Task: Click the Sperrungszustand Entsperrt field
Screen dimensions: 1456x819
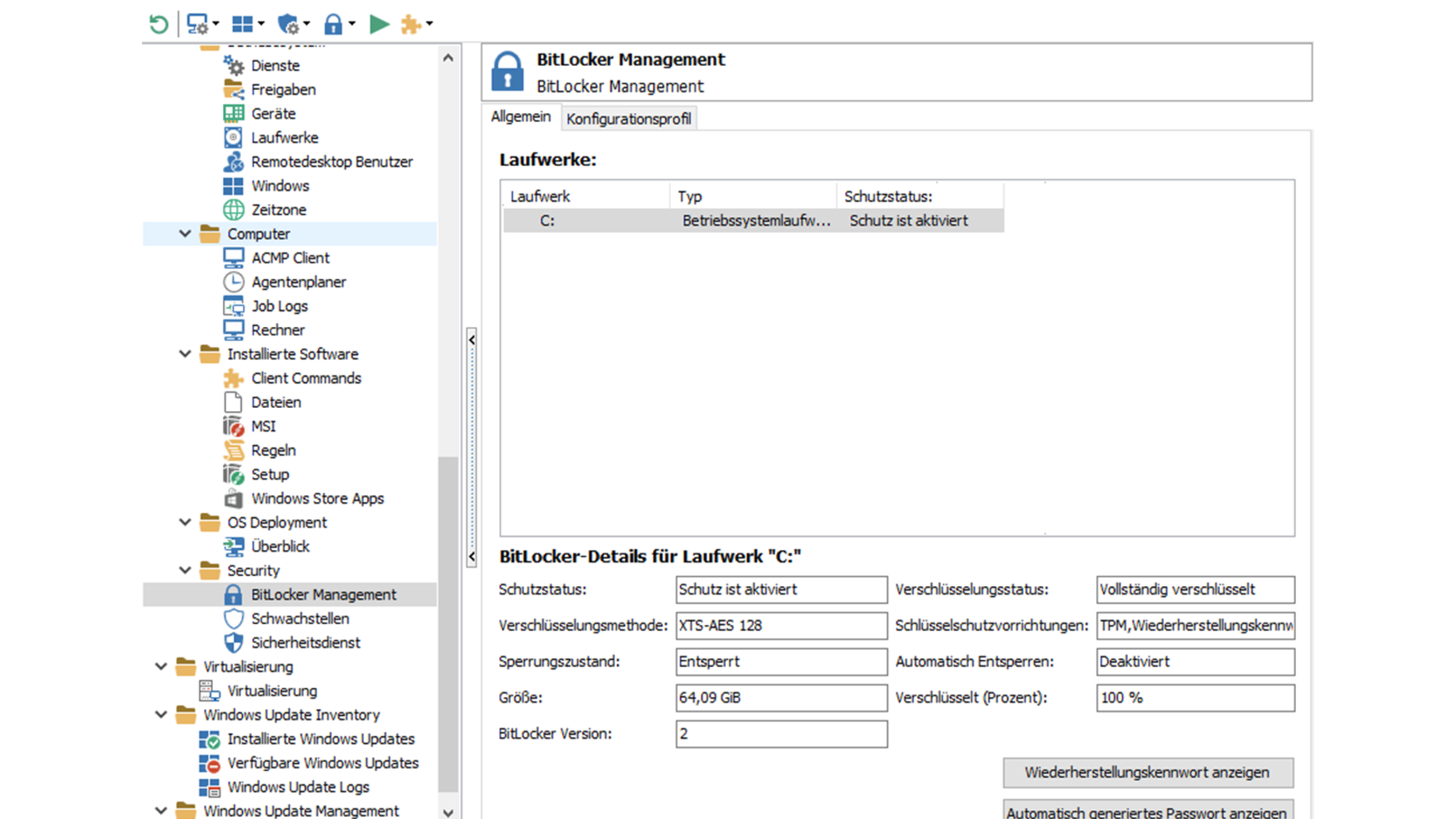Action: pos(782,662)
